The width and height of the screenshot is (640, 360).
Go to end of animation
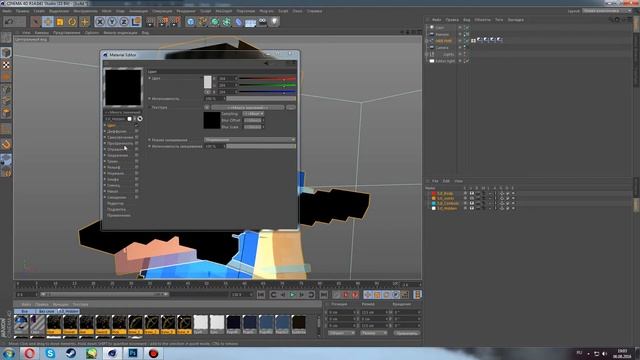point(323,295)
